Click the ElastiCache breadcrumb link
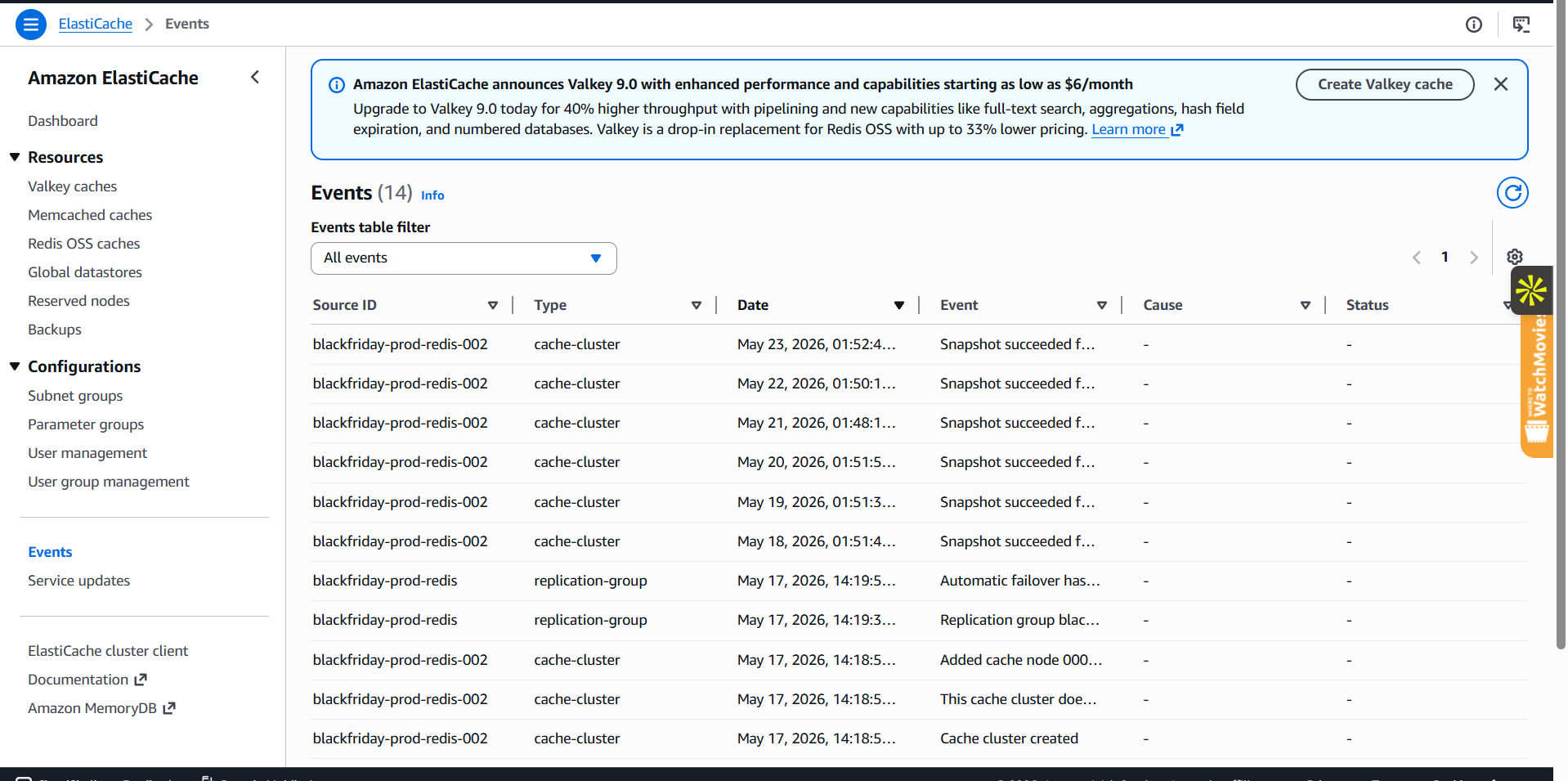The width and height of the screenshot is (1568, 781). (x=96, y=24)
